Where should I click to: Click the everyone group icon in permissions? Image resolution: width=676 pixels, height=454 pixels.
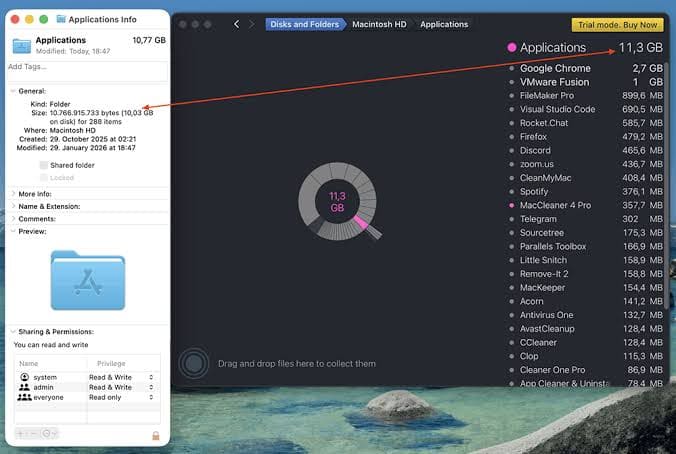tap(25, 397)
